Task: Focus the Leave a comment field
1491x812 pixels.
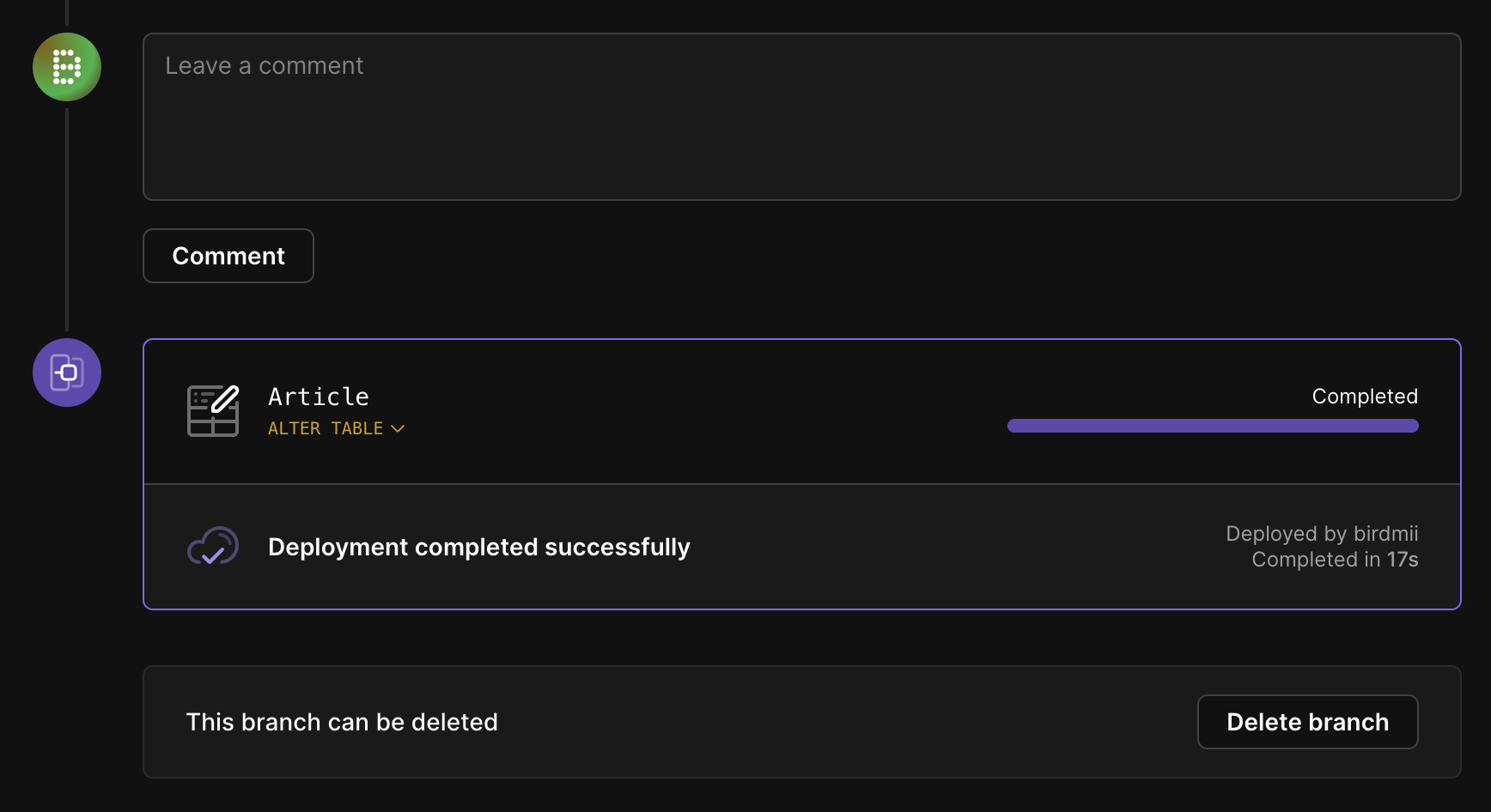Action: [x=802, y=117]
